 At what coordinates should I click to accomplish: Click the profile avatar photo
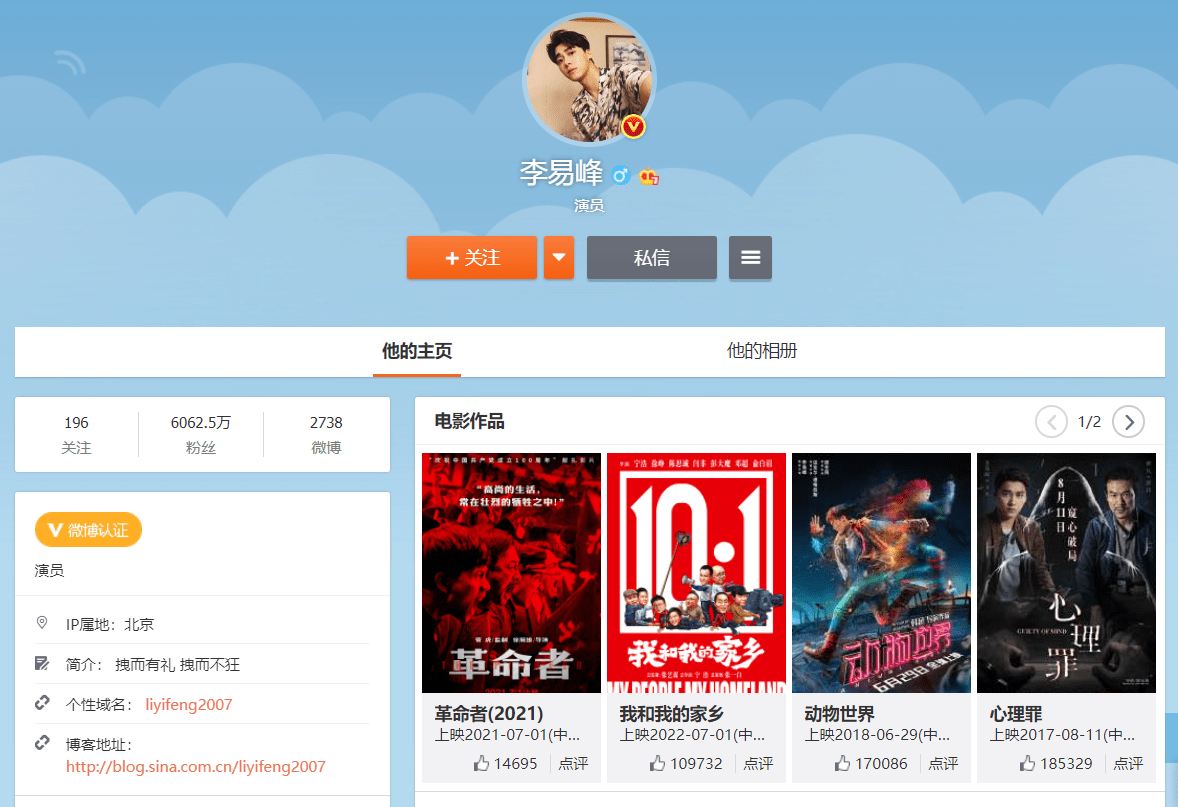point(589,79)
